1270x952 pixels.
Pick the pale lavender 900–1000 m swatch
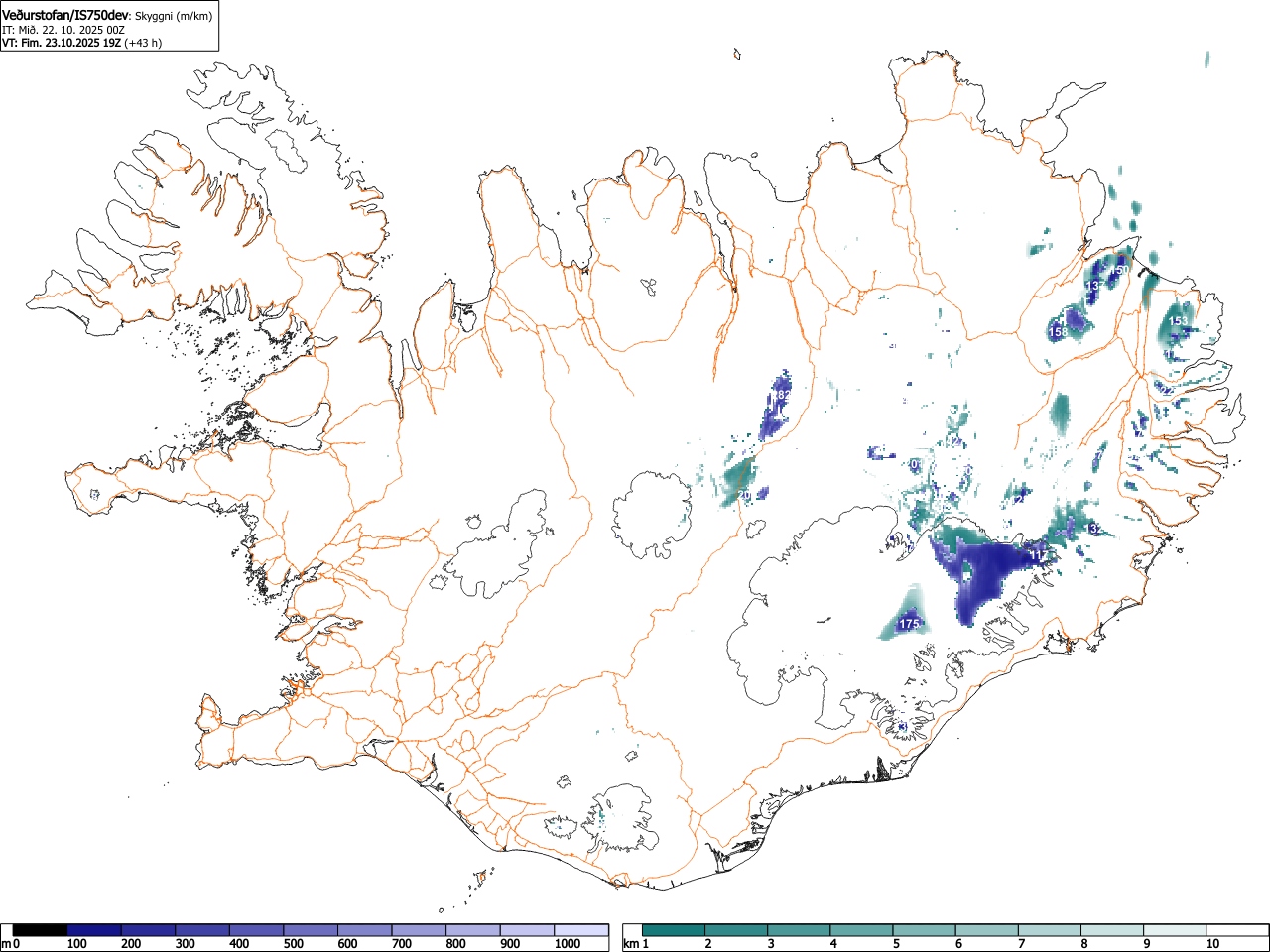pos(527,930)
